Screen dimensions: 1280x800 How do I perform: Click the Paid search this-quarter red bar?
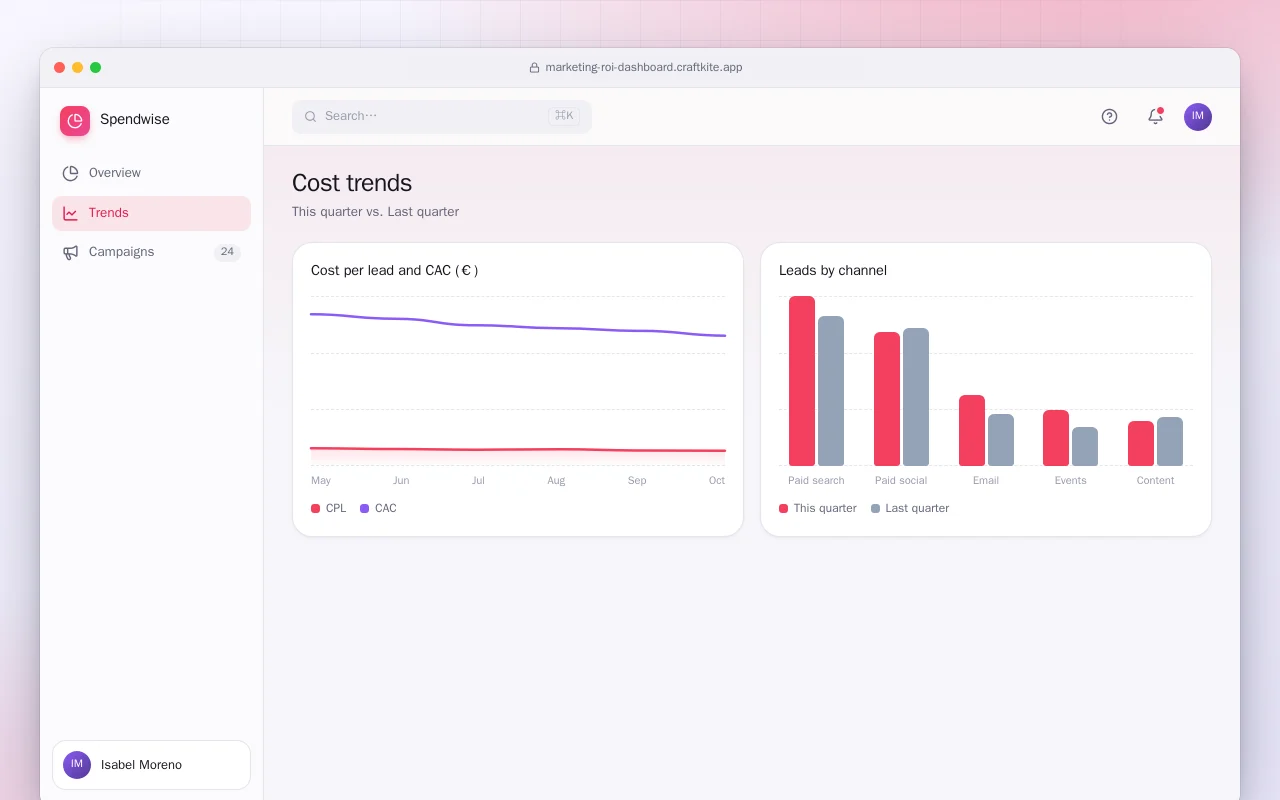coord(802,381)
